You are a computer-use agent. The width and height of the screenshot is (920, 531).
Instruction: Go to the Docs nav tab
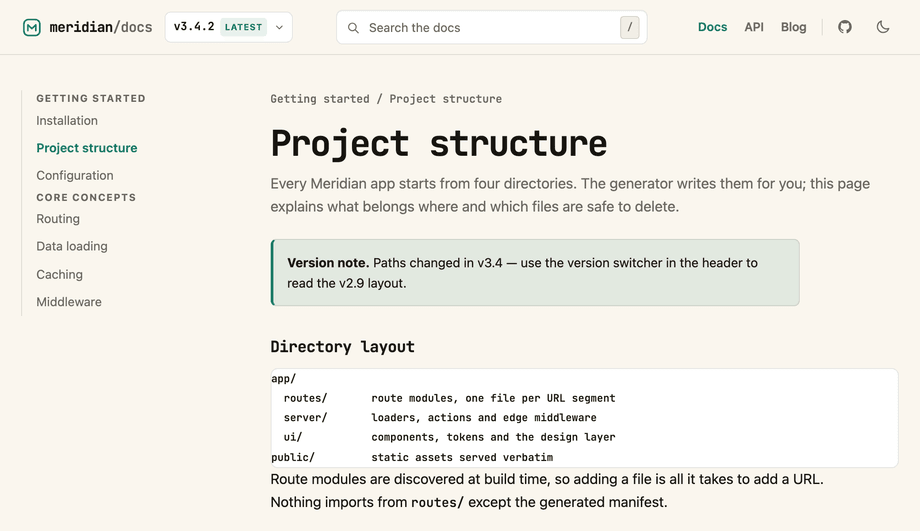coord(712,27)
